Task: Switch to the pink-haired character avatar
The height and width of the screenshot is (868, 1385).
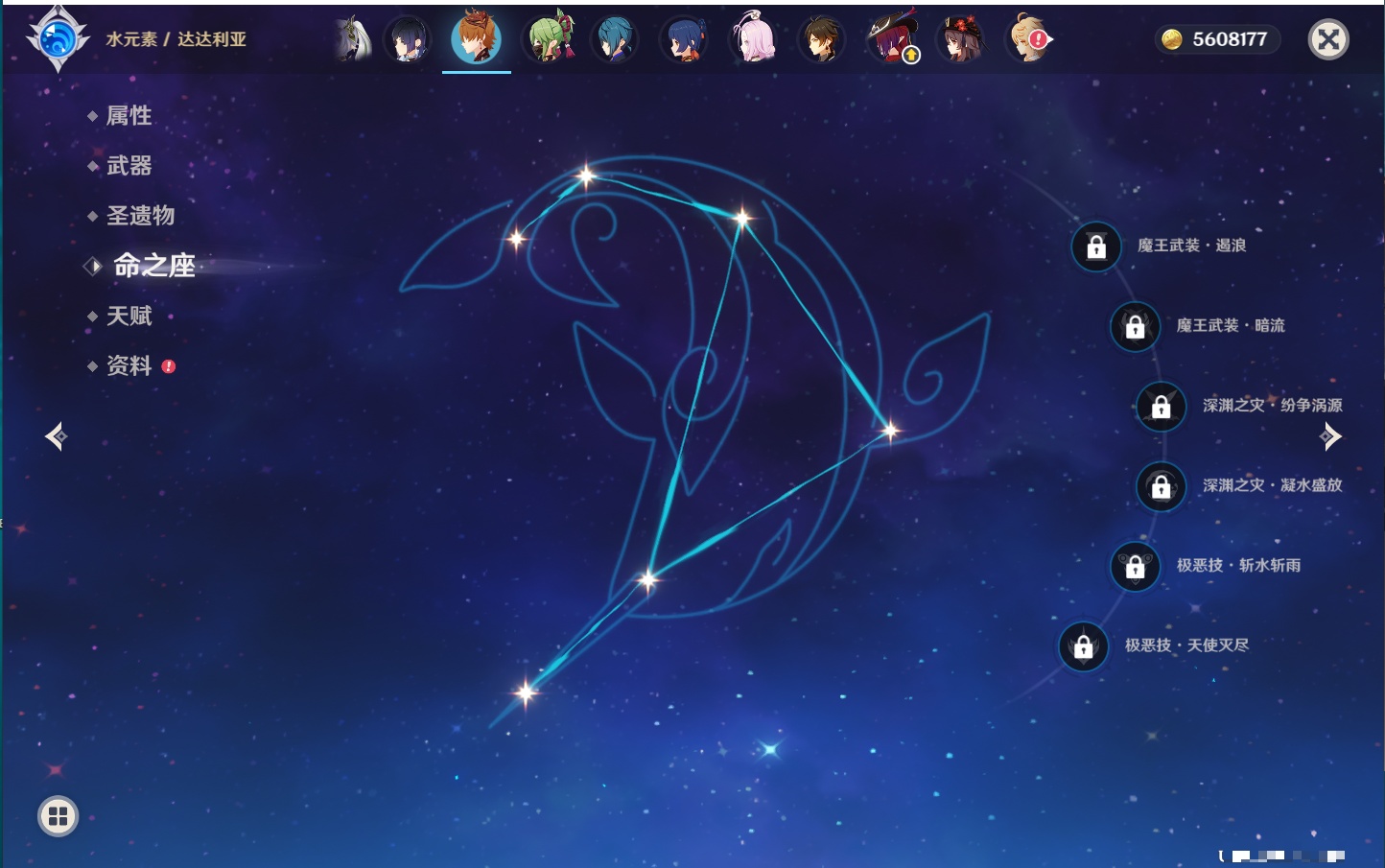Action: pyautogui.click(x=754, y=39)
